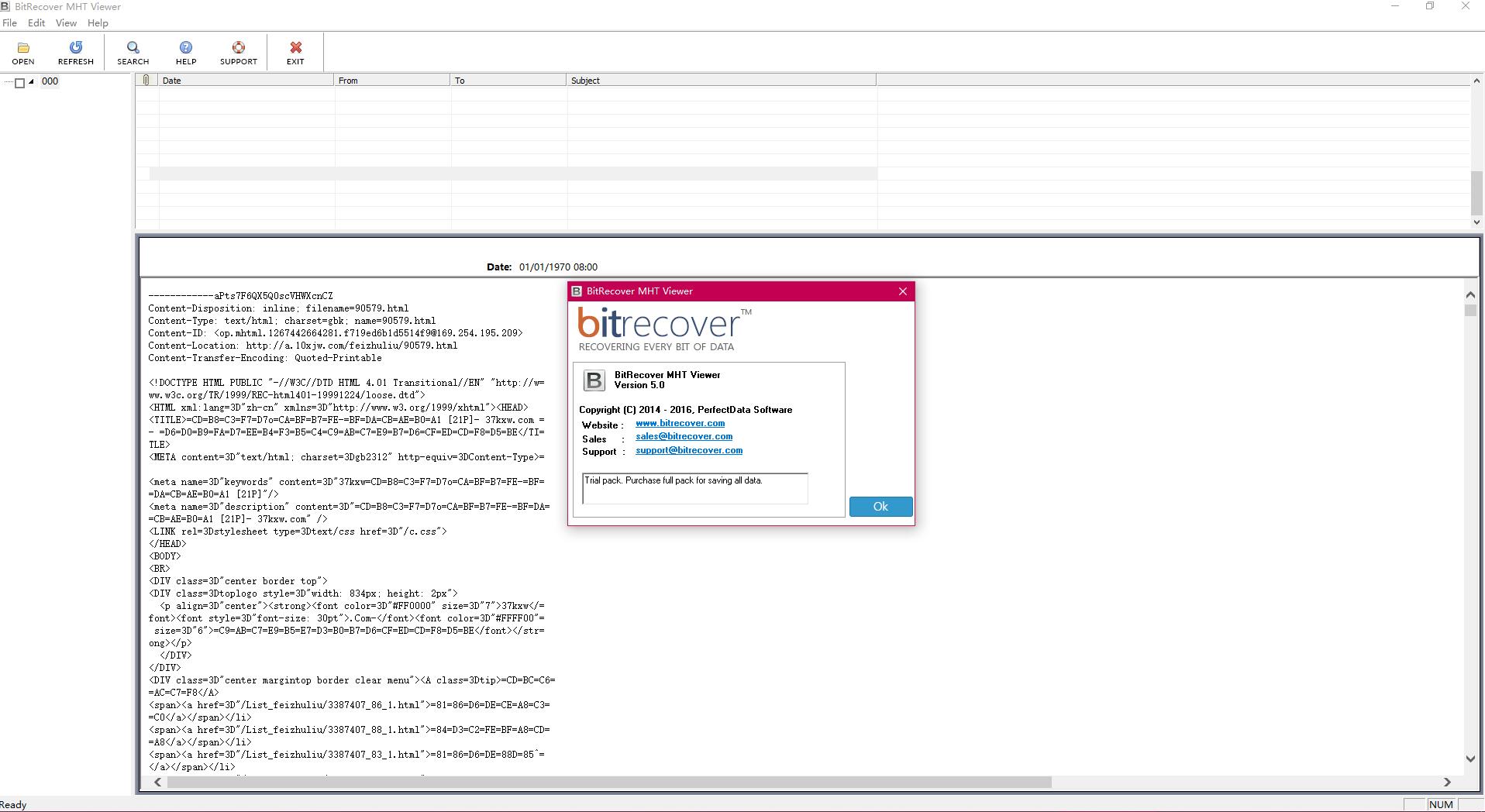1485x812 pixels.
Task: Sort messages by the To column
Action: (x=508, y=80)
